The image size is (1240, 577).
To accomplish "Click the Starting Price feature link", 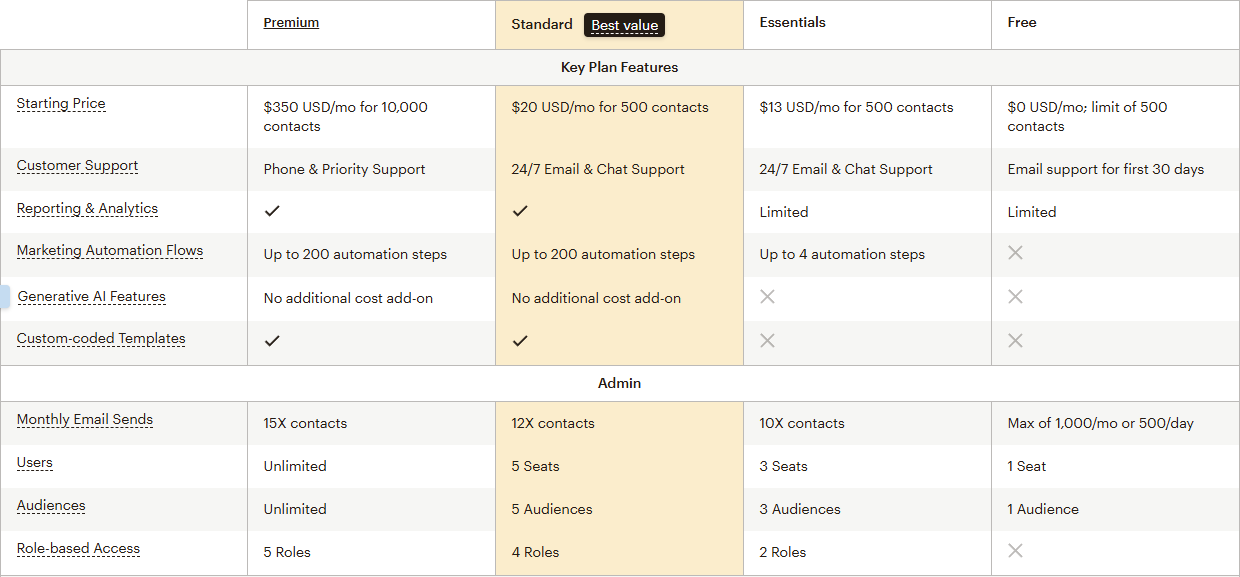I will click(x=61, y=103).
